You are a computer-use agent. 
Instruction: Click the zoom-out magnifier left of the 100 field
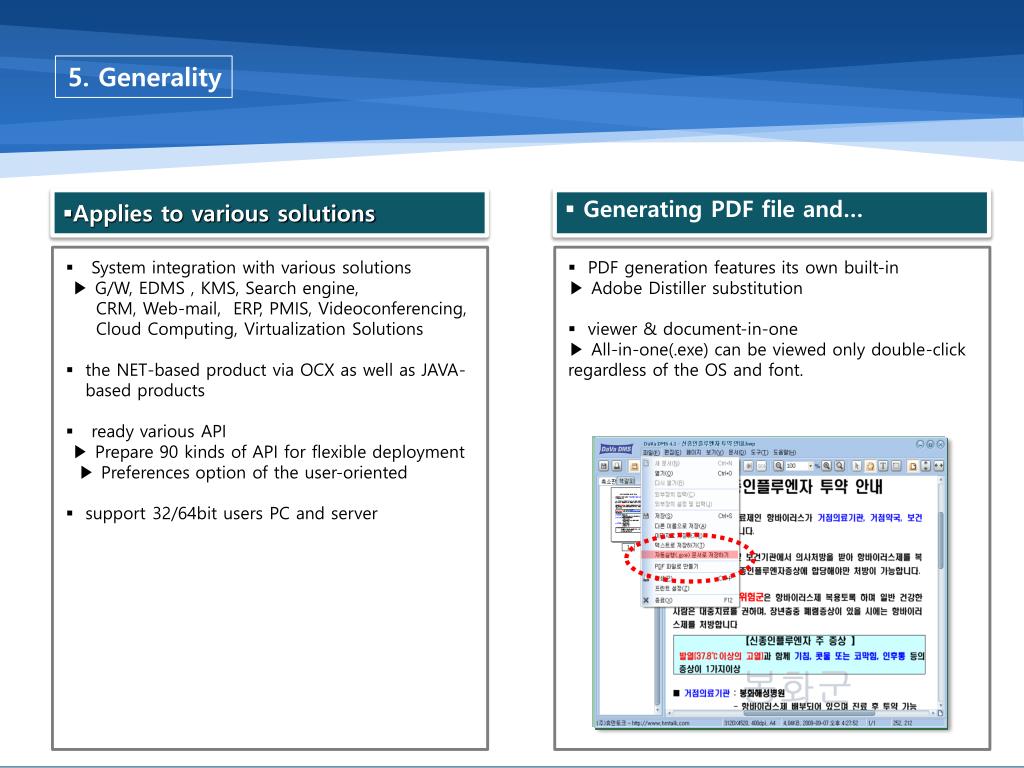coord(778,466)
